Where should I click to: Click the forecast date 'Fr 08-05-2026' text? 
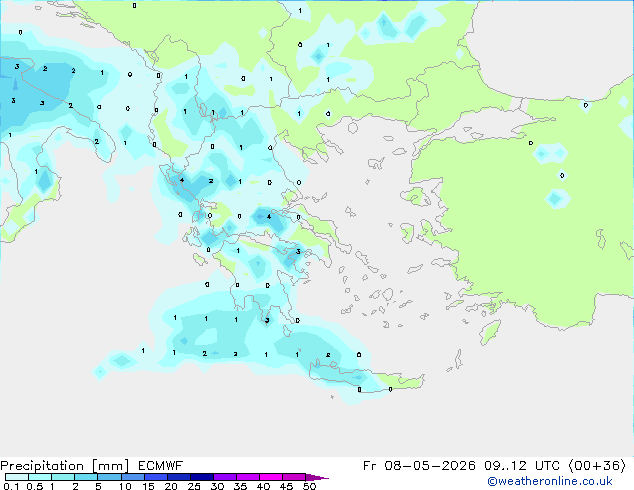pos(419,466)
